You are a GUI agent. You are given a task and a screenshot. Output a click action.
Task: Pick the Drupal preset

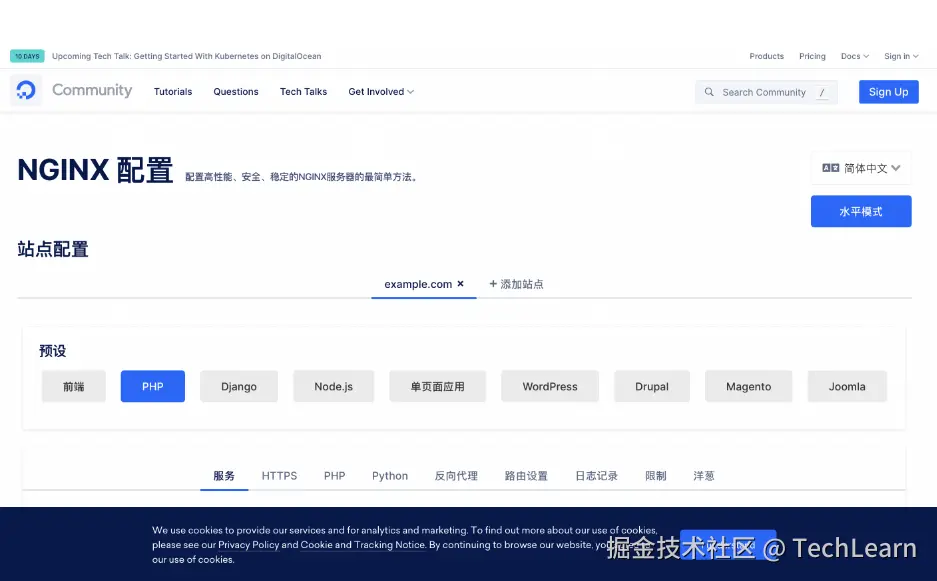click(x=652, y=386)
